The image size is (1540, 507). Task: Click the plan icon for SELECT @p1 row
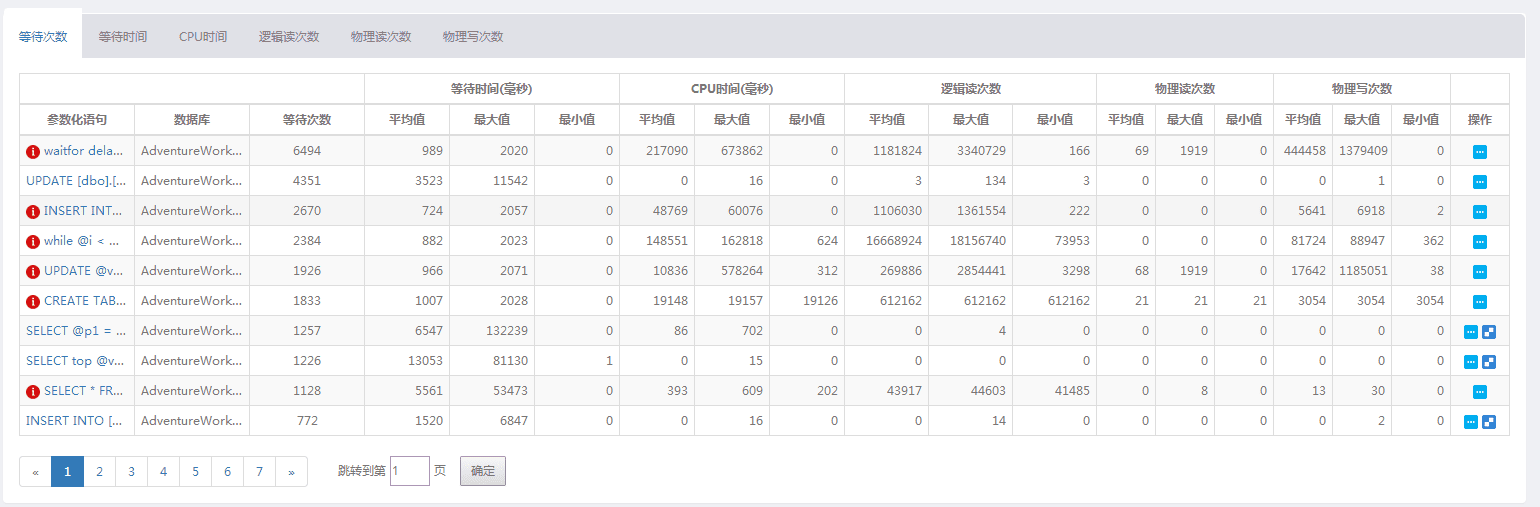coord(1488,332)
